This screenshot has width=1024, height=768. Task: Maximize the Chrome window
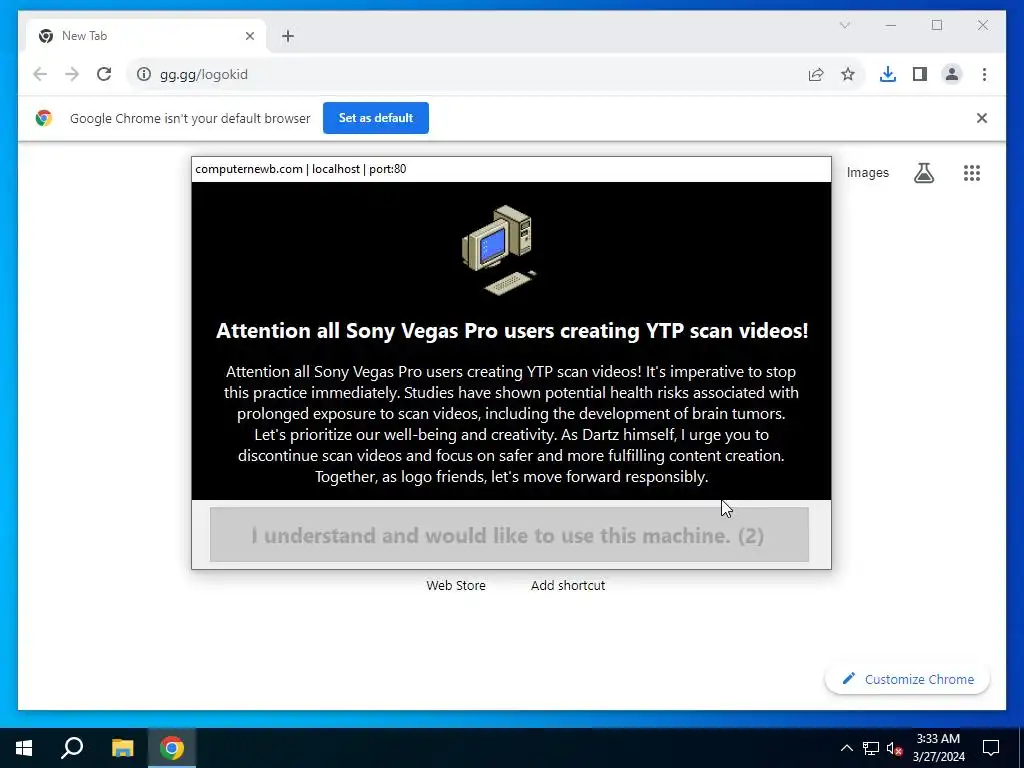tap(936, 25)
